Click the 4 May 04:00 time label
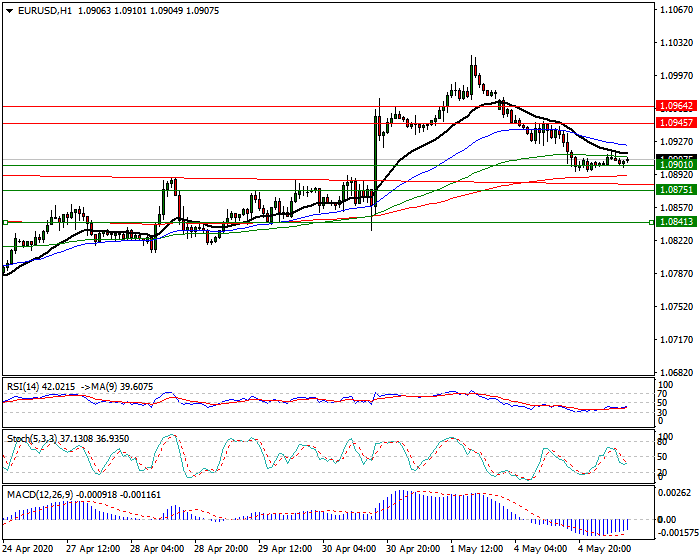The height and width of the screenshot is (560, 700). pos(541,548)
